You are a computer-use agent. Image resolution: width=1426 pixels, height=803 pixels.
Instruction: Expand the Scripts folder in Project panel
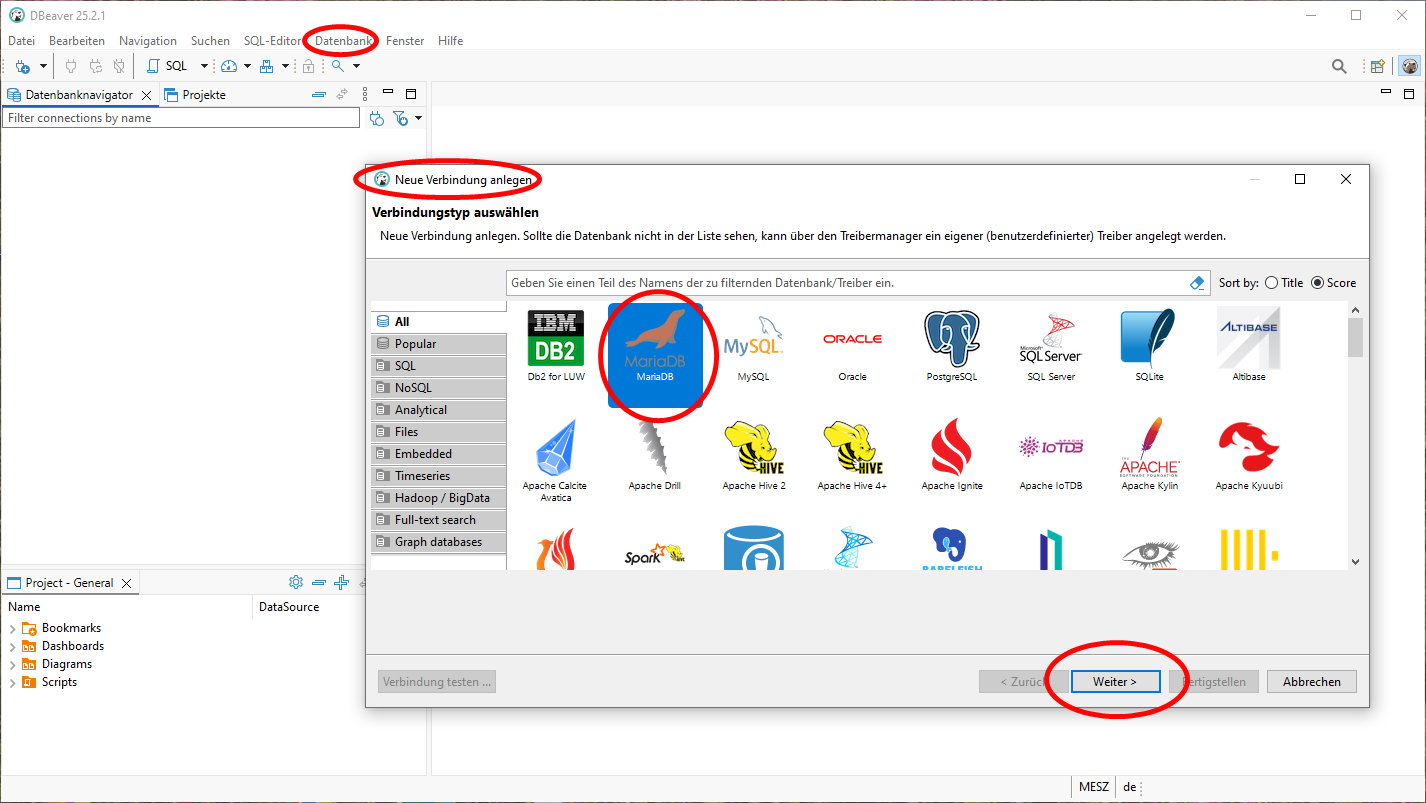coord(13,682)
